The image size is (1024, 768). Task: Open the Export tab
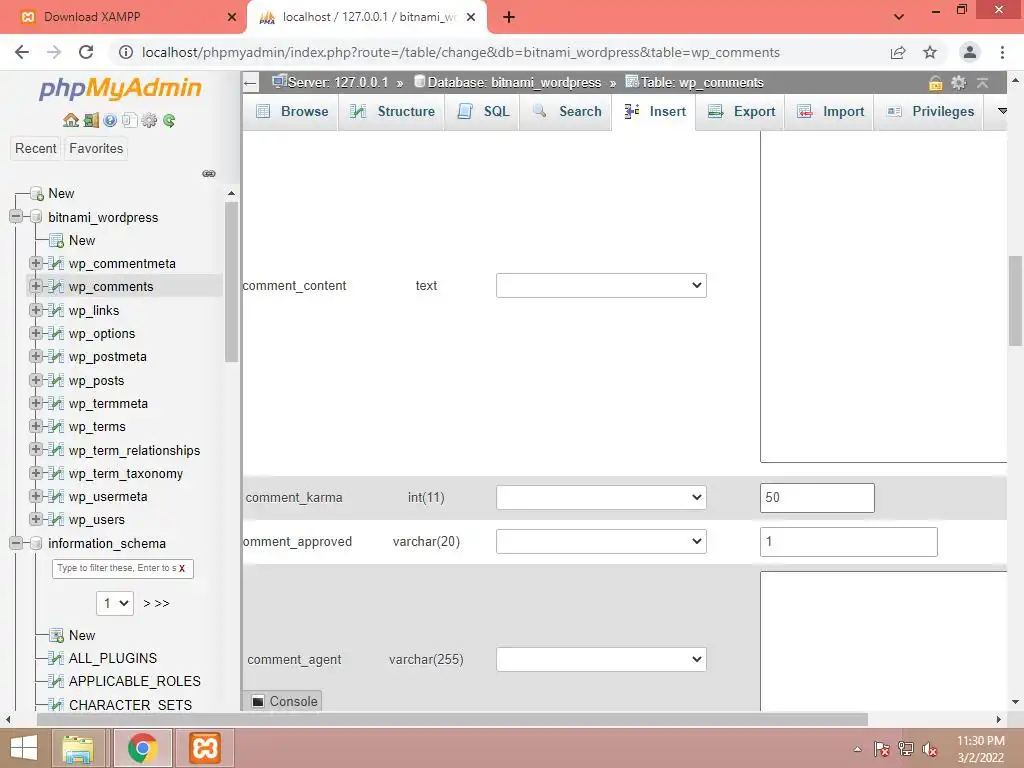pyautogui.click(x=741, y=112)
